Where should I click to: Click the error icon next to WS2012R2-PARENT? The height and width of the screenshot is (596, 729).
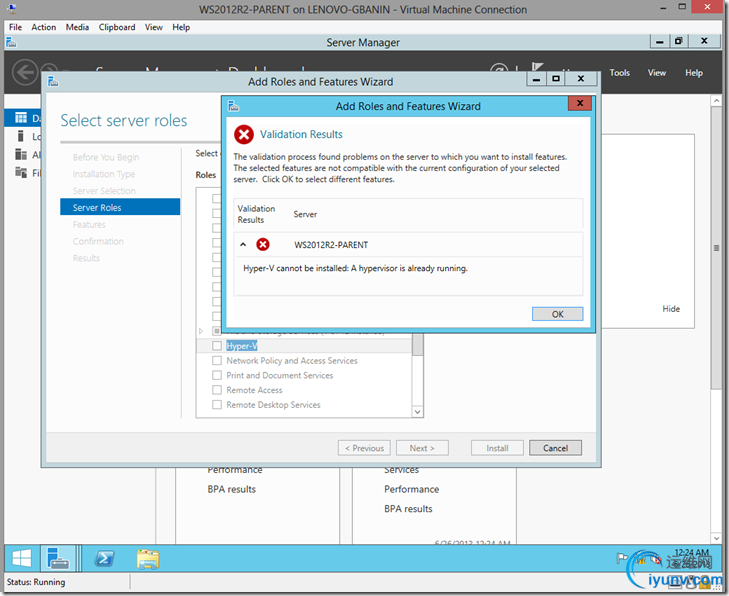point(263,245)
